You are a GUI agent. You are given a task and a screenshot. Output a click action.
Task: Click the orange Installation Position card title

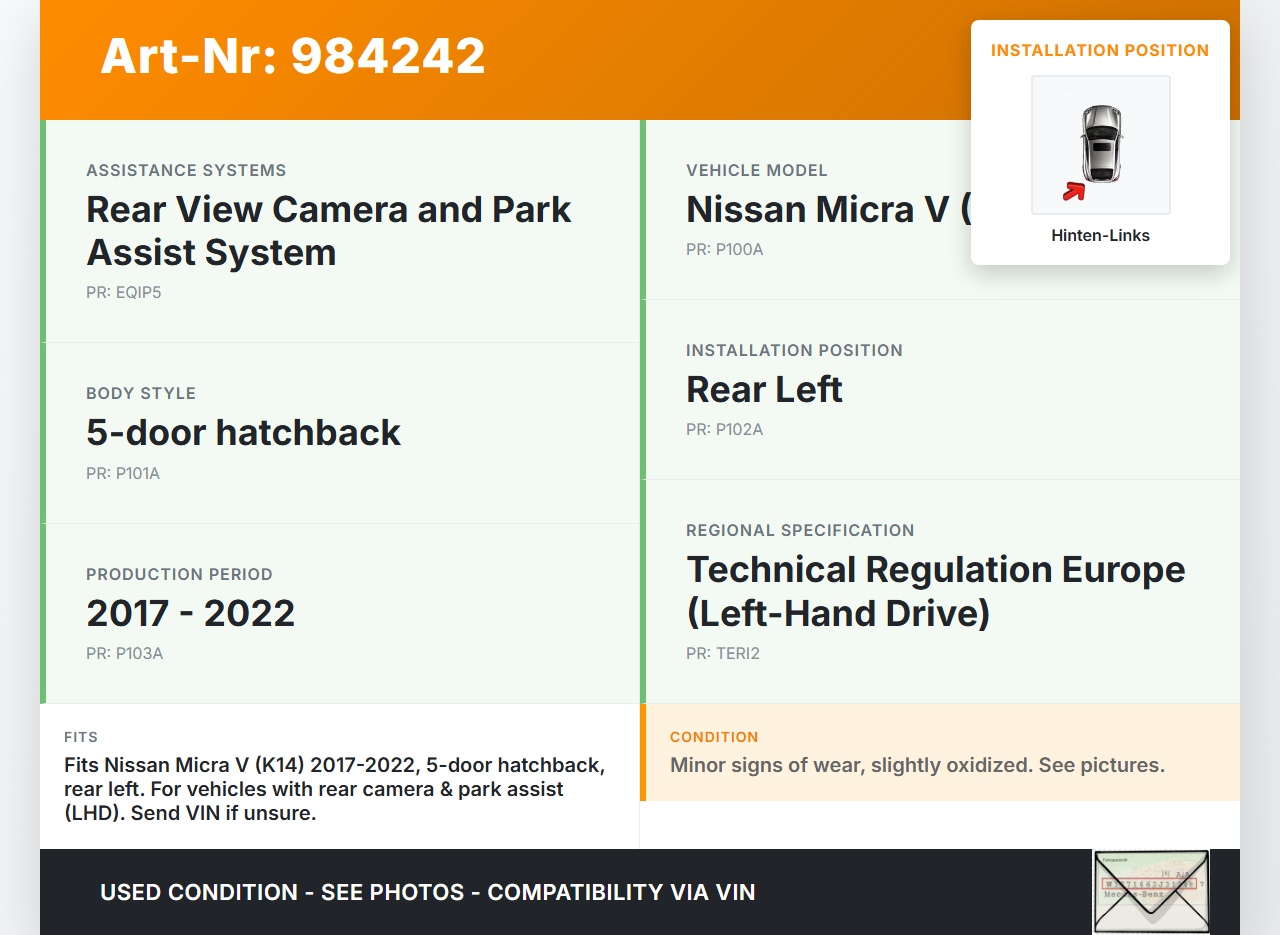[1099, 50]
